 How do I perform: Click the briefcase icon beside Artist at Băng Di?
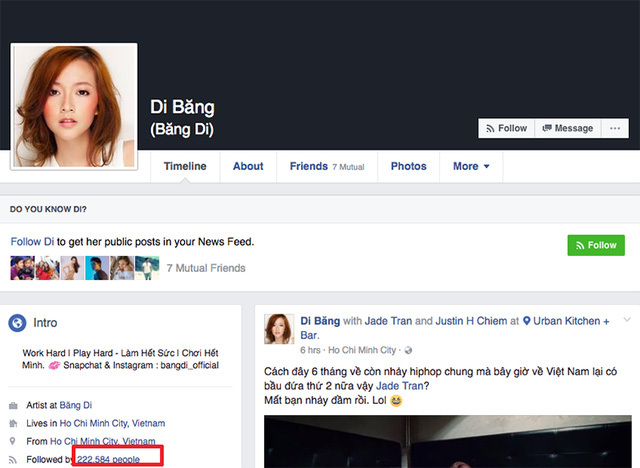click(x=13, y=406)
